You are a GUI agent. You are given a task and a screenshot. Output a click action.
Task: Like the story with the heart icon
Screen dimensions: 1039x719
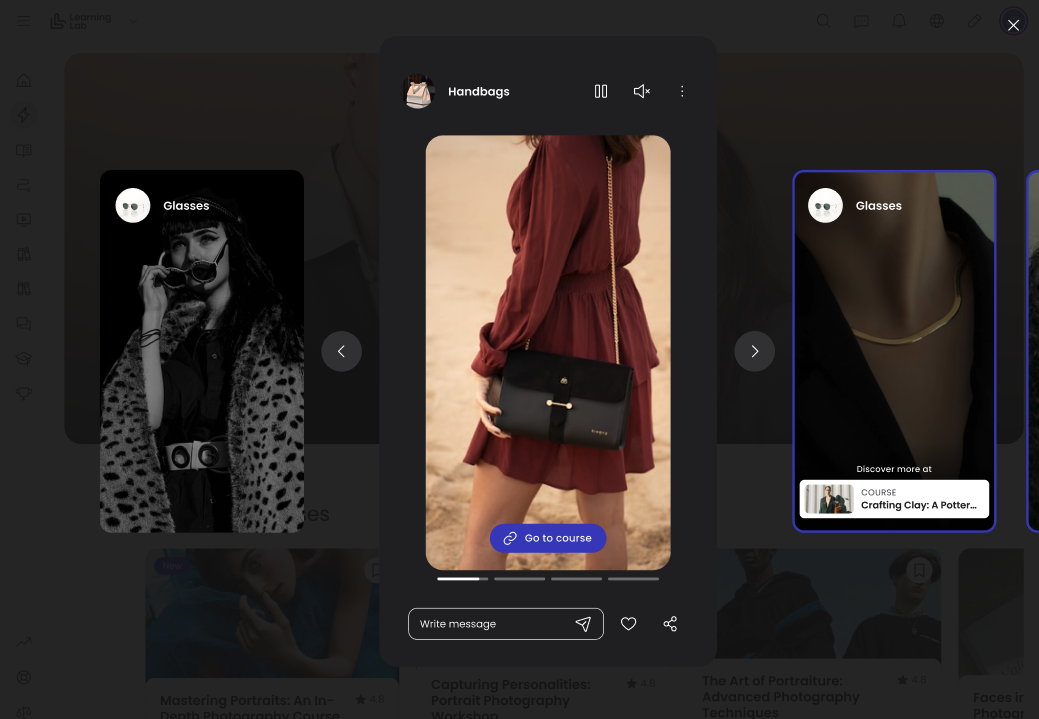628,624
